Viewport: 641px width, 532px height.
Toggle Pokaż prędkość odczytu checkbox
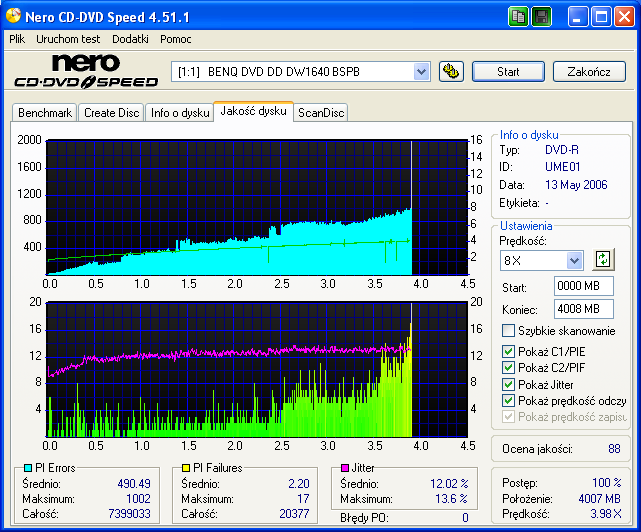508,401
